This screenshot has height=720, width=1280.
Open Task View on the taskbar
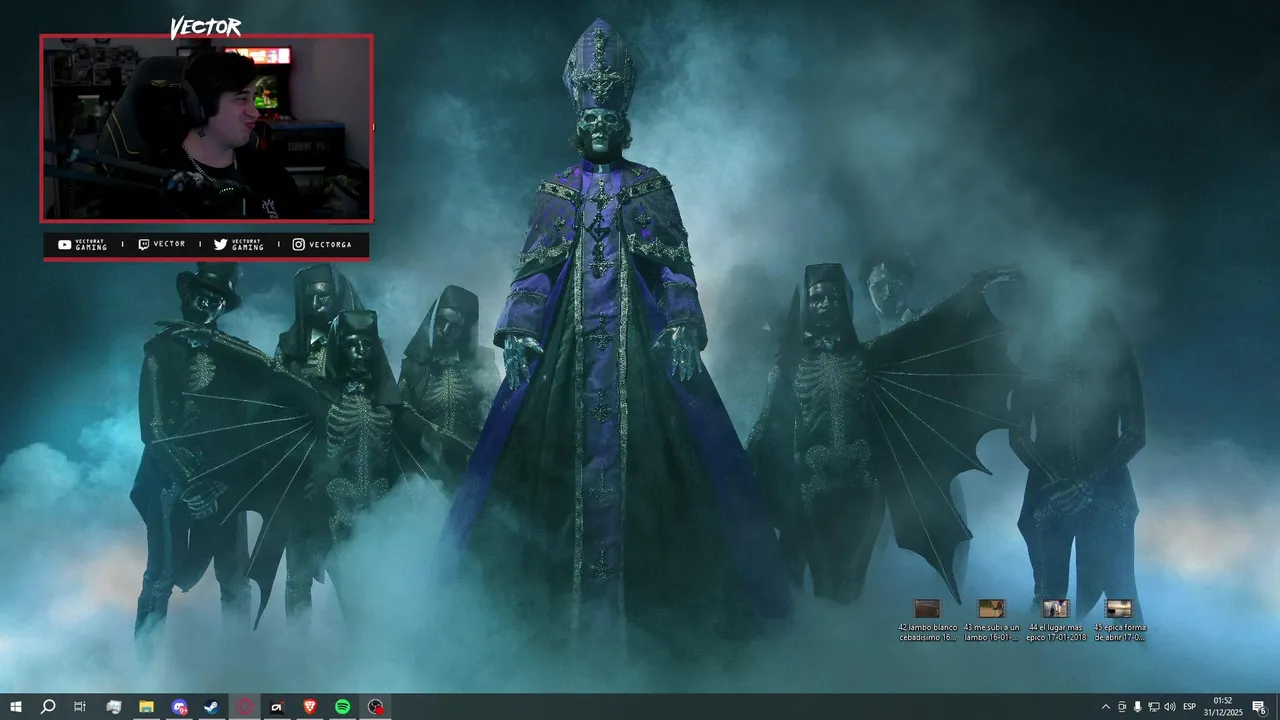tap(80, 707)
